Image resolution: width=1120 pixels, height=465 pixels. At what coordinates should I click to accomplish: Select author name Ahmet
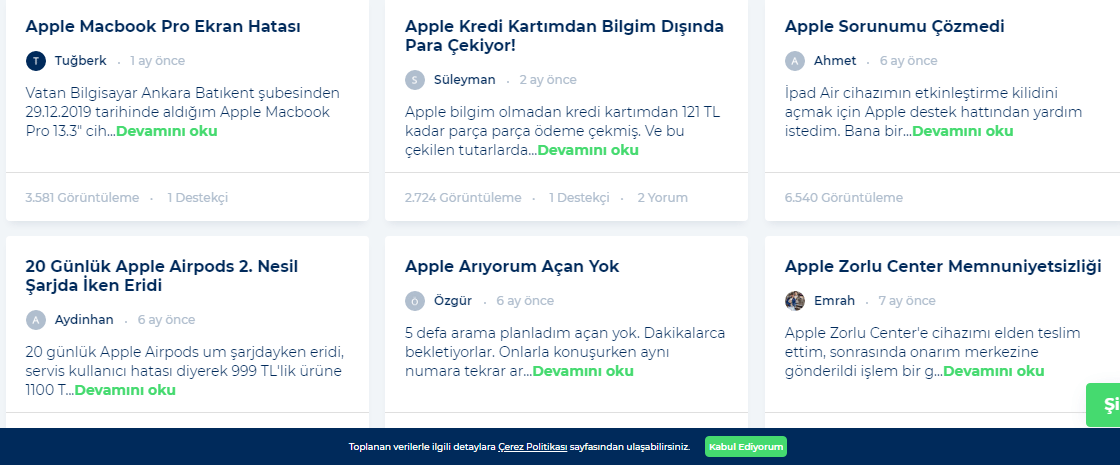835,61
